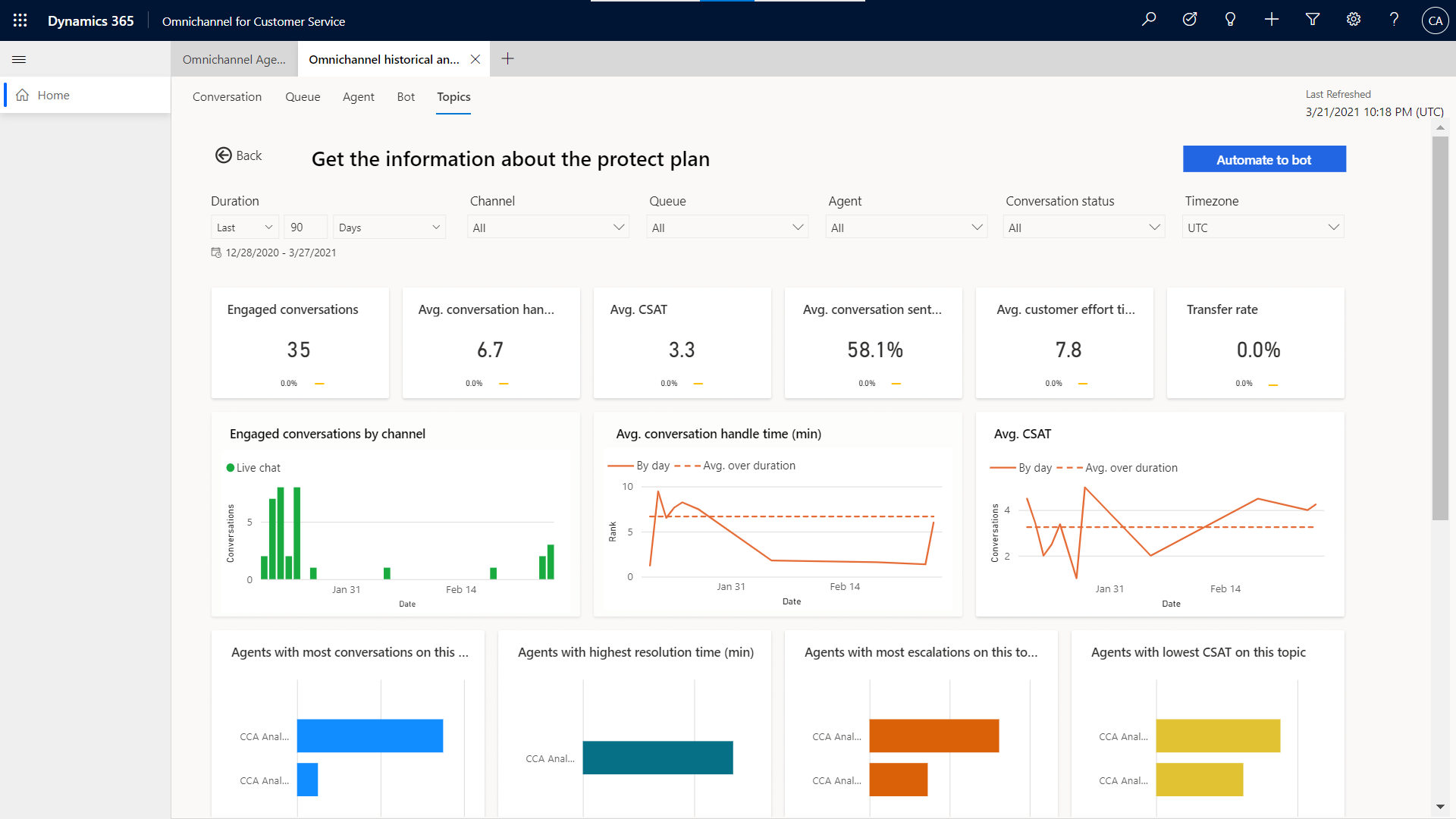The height and width of the screenshot is (819, 1456).
Task: Click the home icon in the sidebar
Action: point(21,95)
